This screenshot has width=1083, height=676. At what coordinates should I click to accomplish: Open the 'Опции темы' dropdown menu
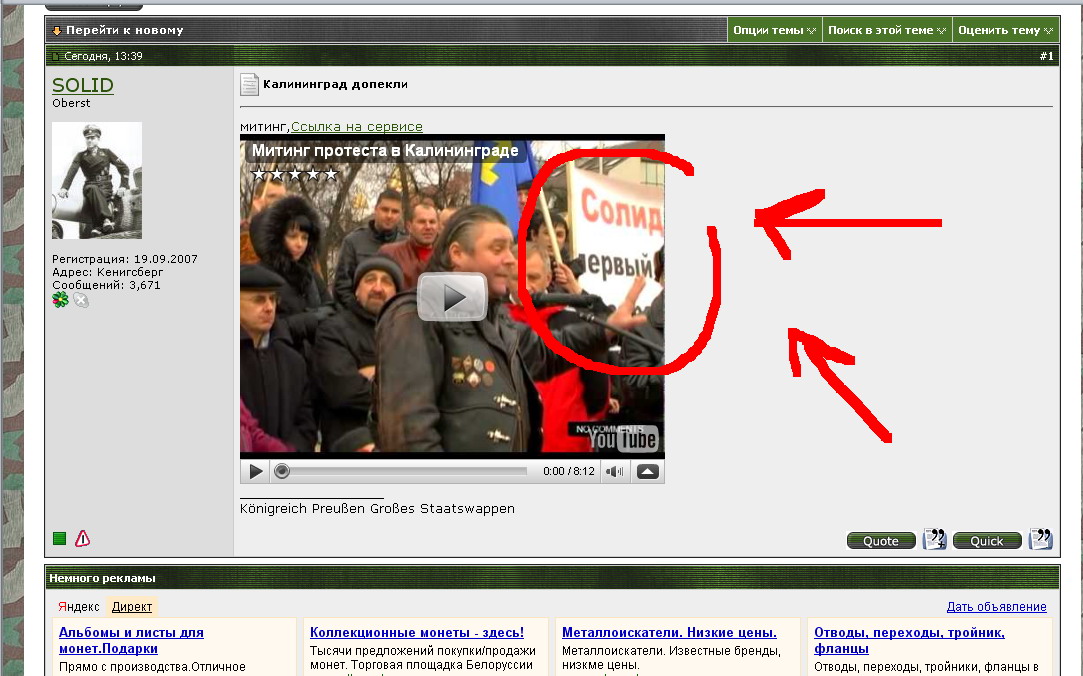click(774, 30)
